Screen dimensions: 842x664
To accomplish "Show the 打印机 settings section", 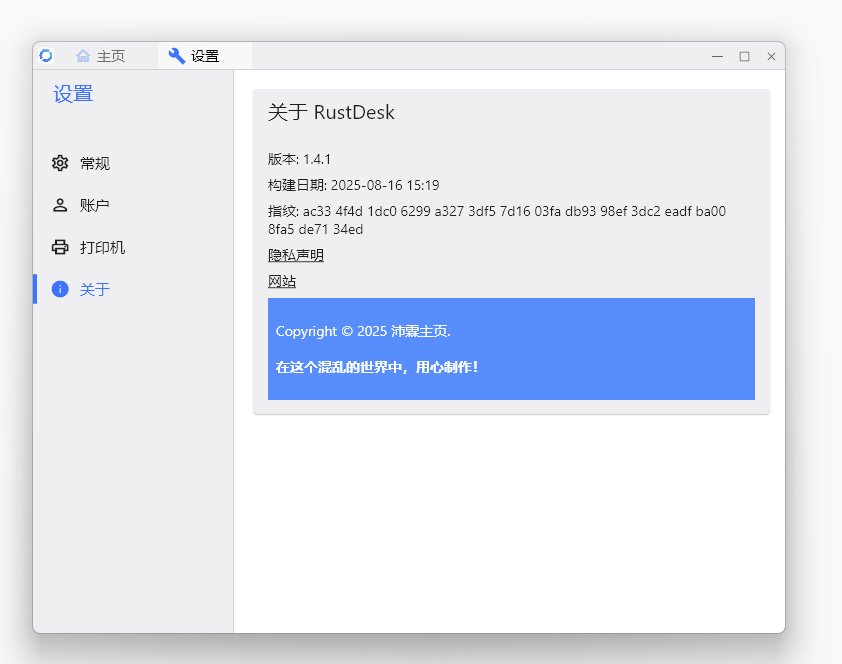I will point(103,247).
